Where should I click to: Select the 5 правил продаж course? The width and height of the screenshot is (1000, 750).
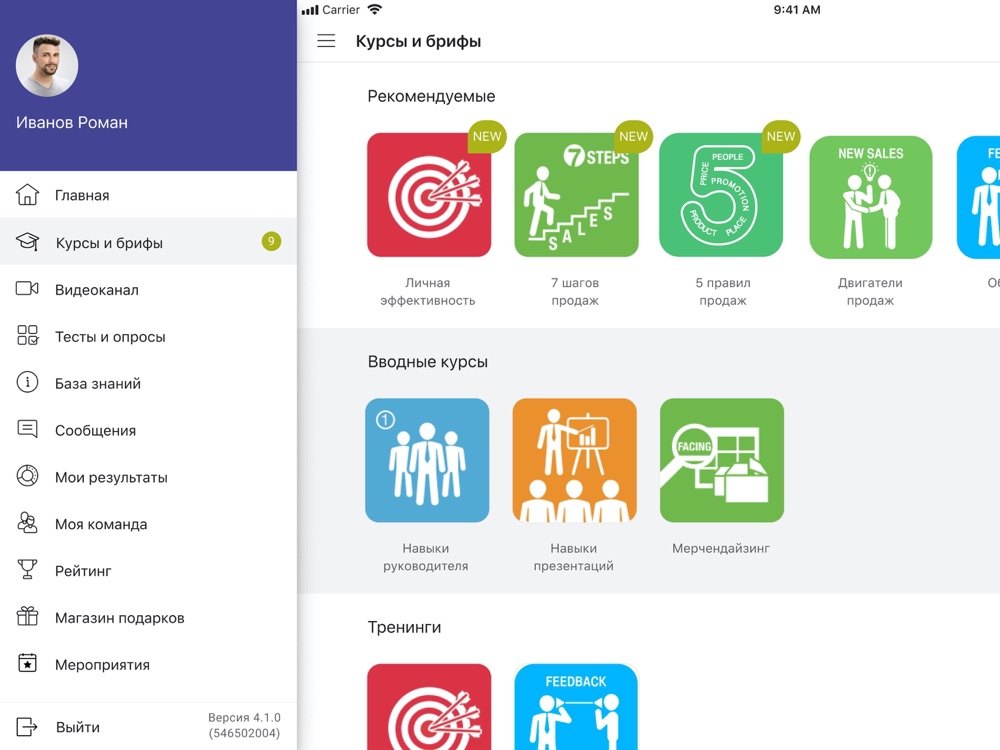721,195
